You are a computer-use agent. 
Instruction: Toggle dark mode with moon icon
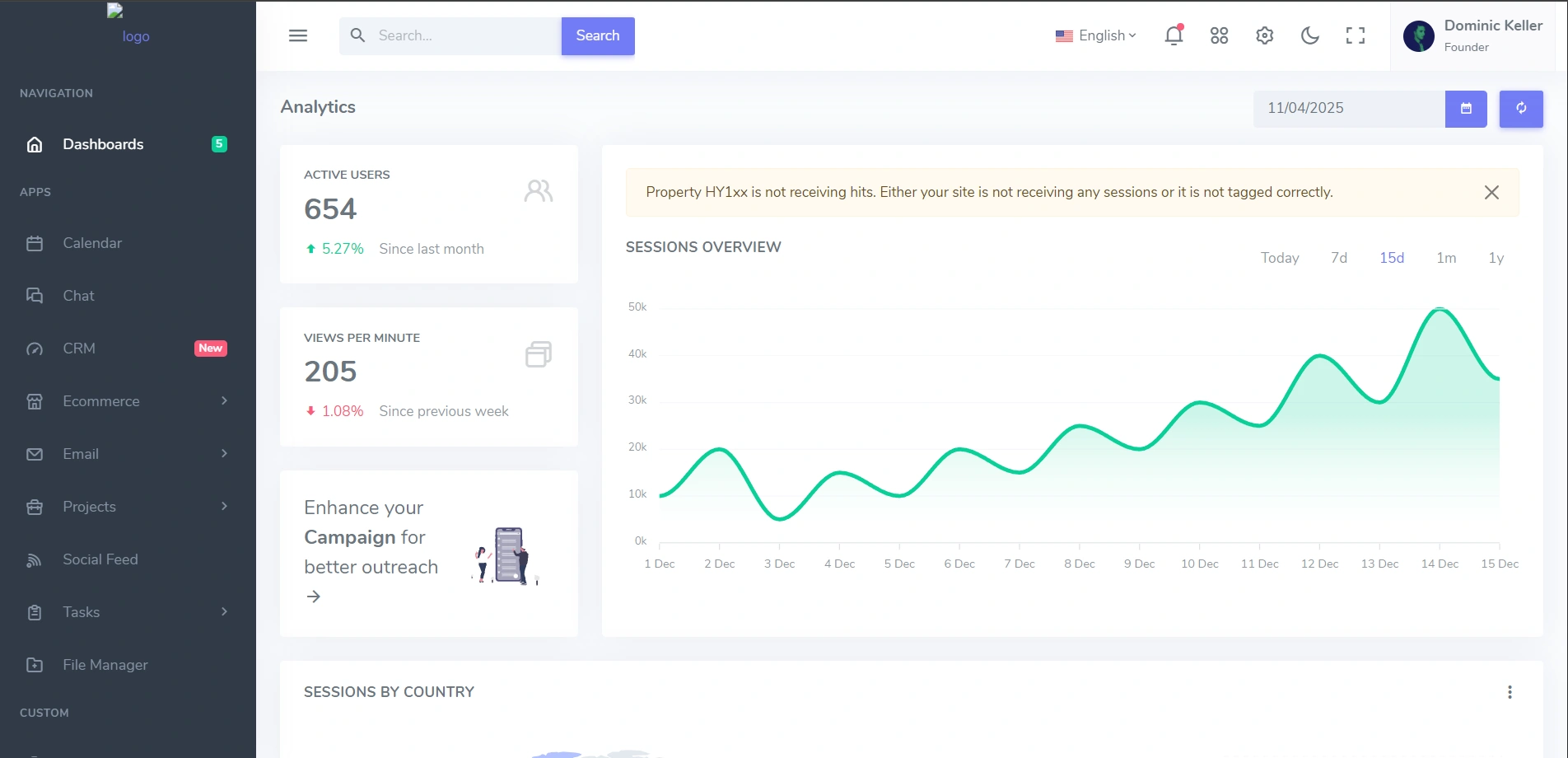click(1309, 35)
